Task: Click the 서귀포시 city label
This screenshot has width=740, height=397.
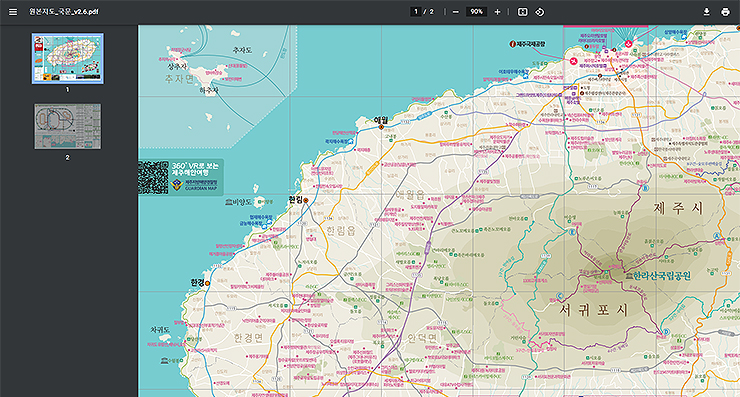Action: pos(594,310)
